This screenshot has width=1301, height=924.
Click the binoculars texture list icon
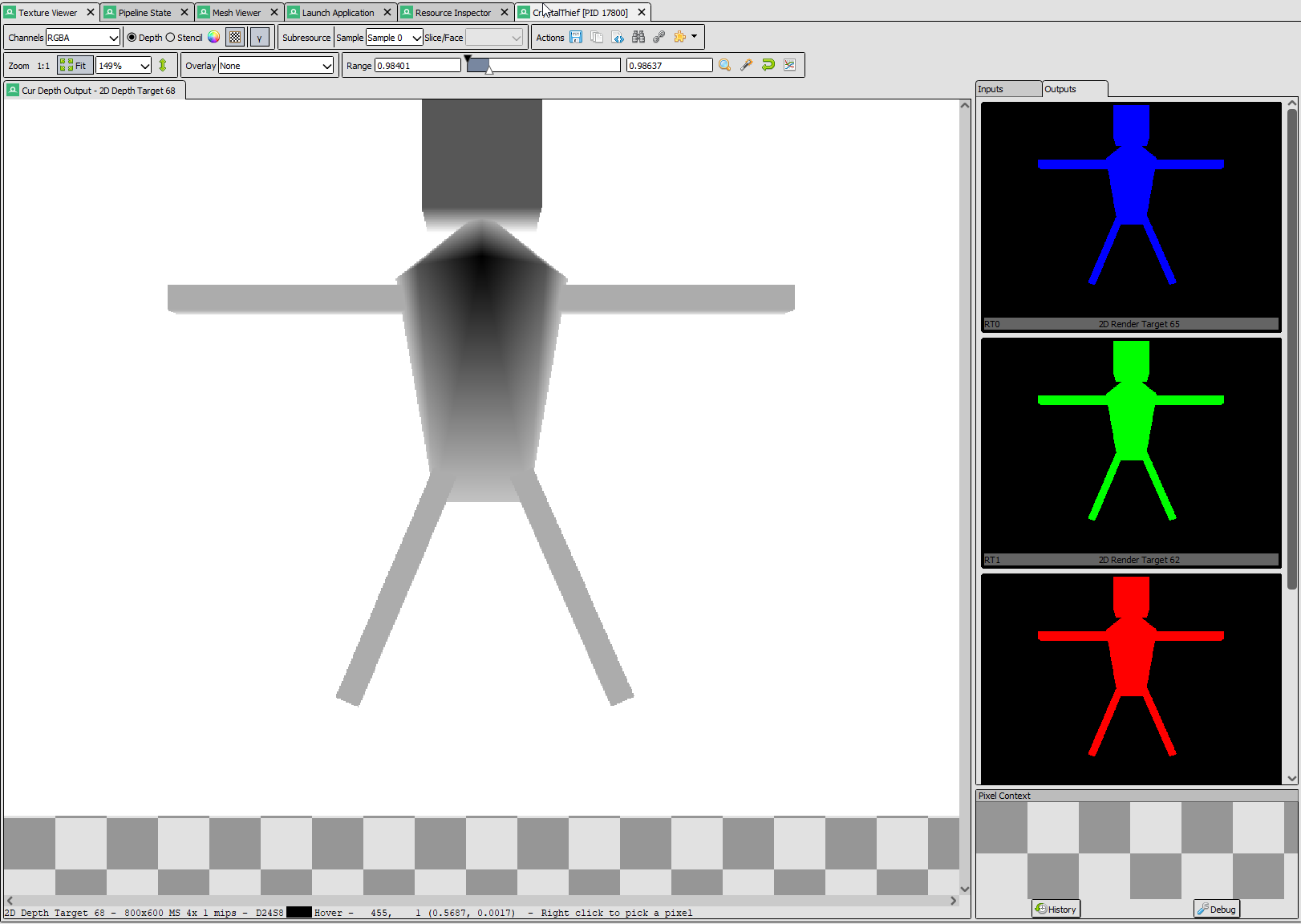(638, 37)
